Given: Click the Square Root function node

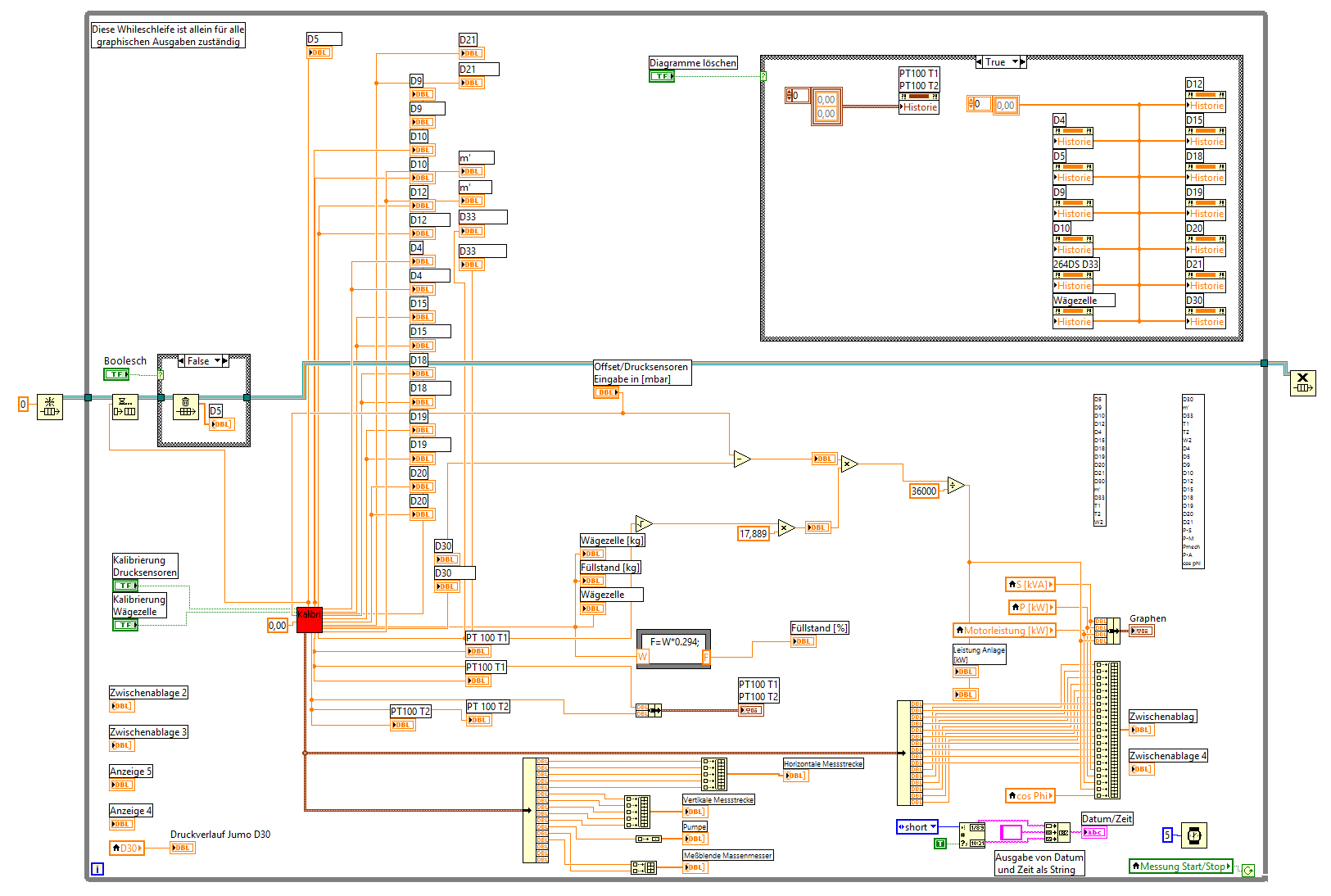Looking at the screenshot, I should tap(644, 523).
